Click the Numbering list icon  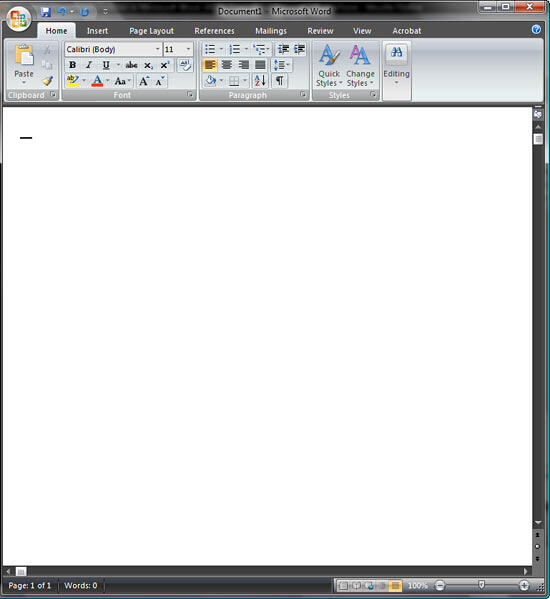coord(234,49)
